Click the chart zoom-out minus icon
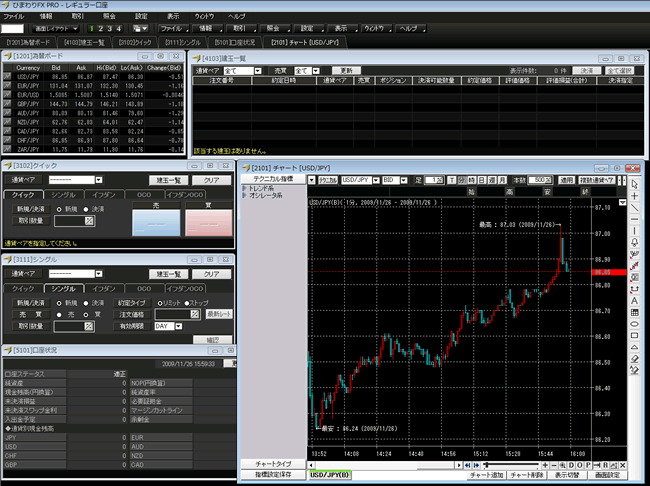Viewport: 650px width, 486px height. coord(554,465)
